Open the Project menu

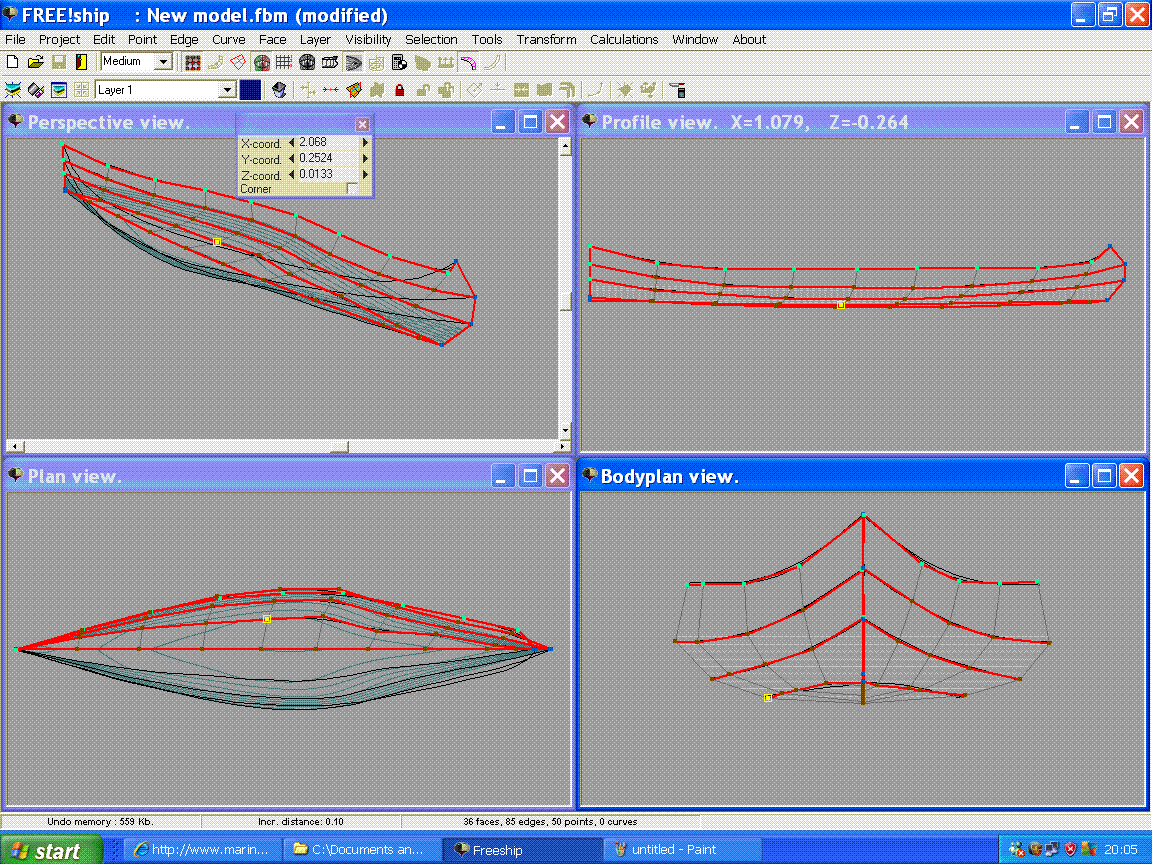(60, 40)
